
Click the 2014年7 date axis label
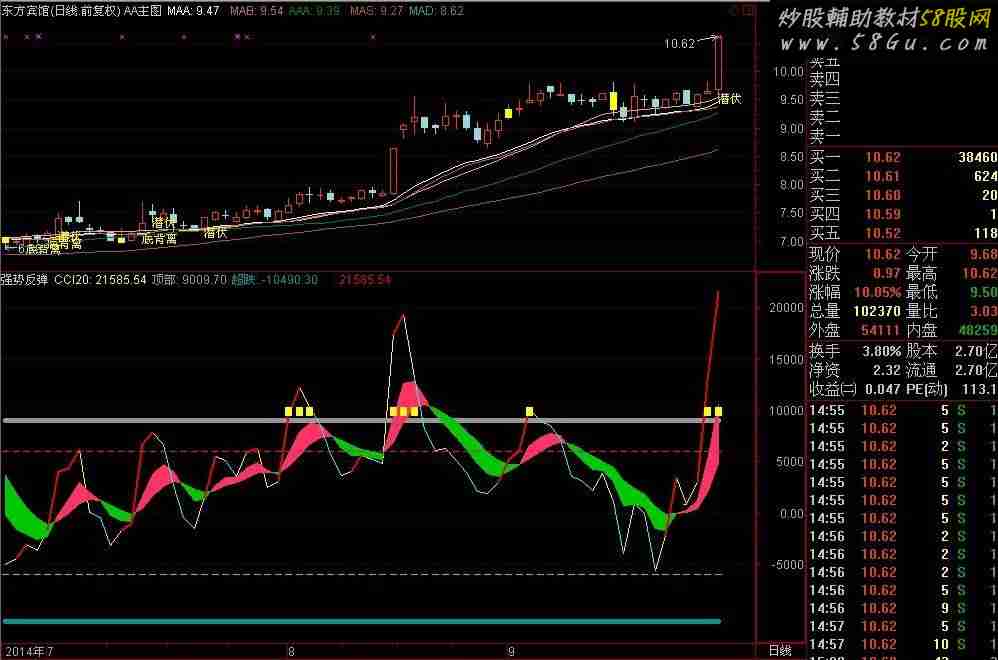click(x=29, y=652)
